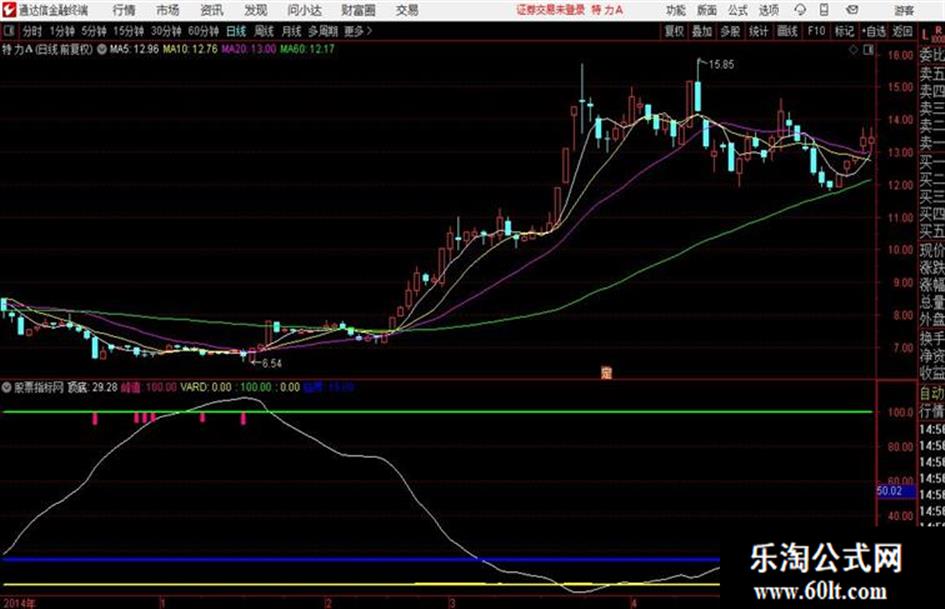
Task: Open the 选项 menu
Action: click(768, 10)
